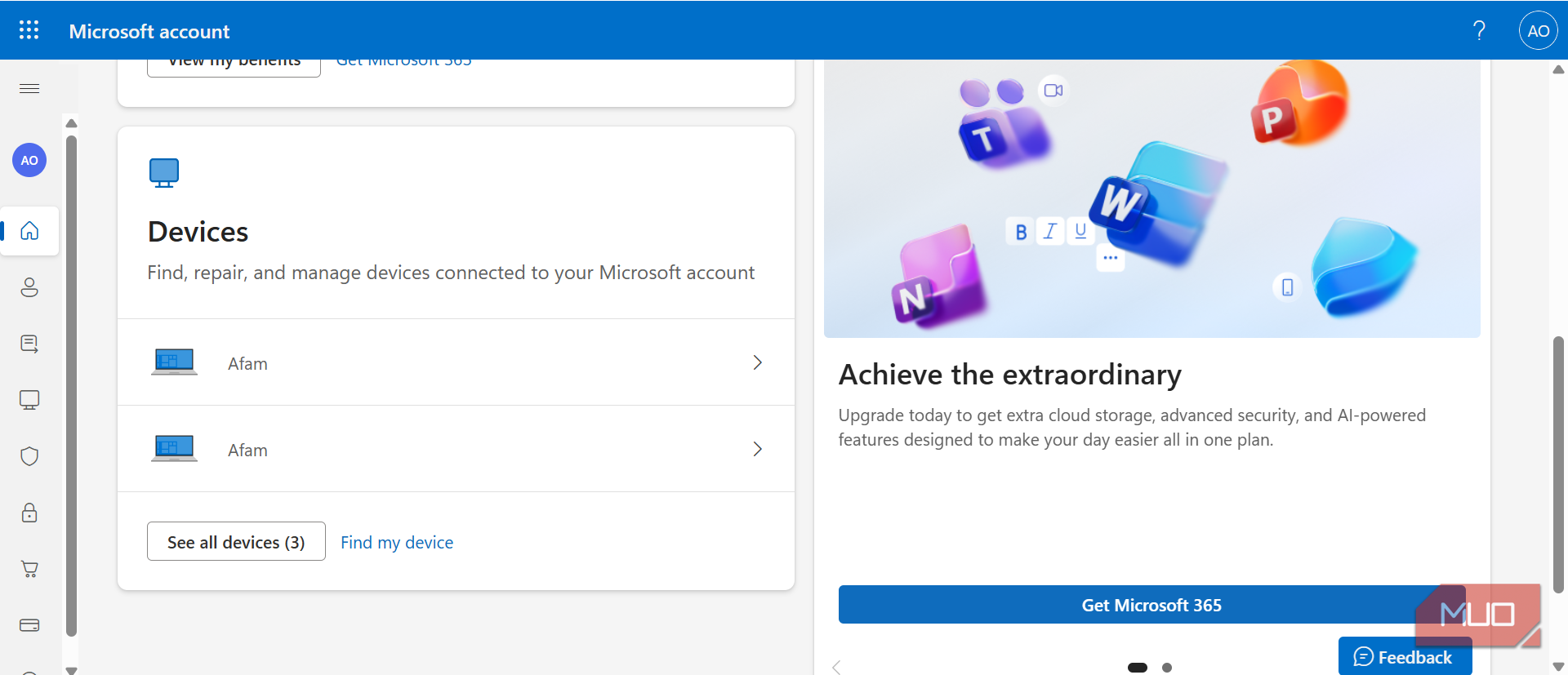1568x675 pixels.
Task: Click the Microsoft 365 promo image
Action: [x=1151, y=198]
